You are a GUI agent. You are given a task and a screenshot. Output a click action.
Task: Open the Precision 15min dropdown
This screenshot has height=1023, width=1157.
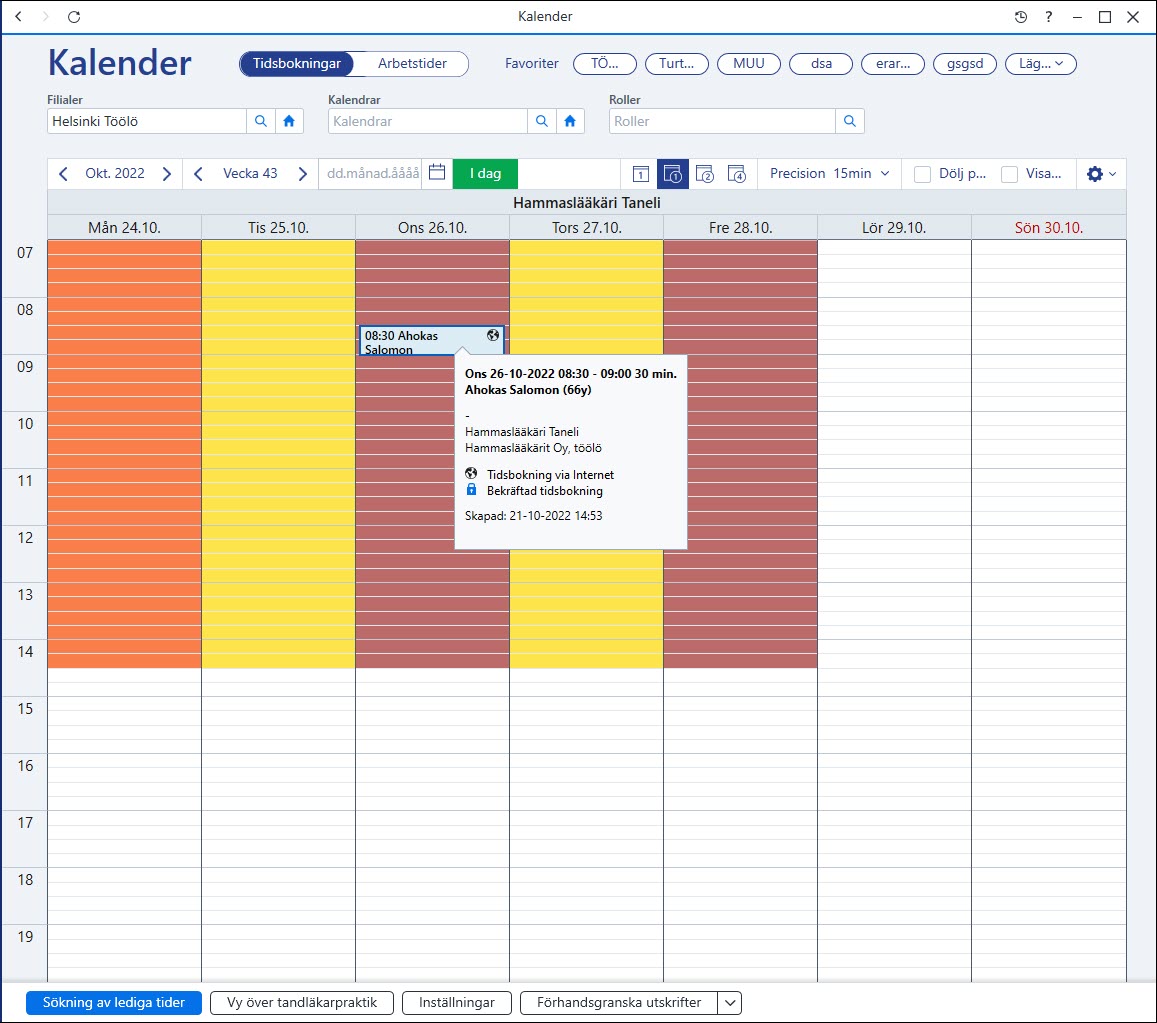[829, 173]
